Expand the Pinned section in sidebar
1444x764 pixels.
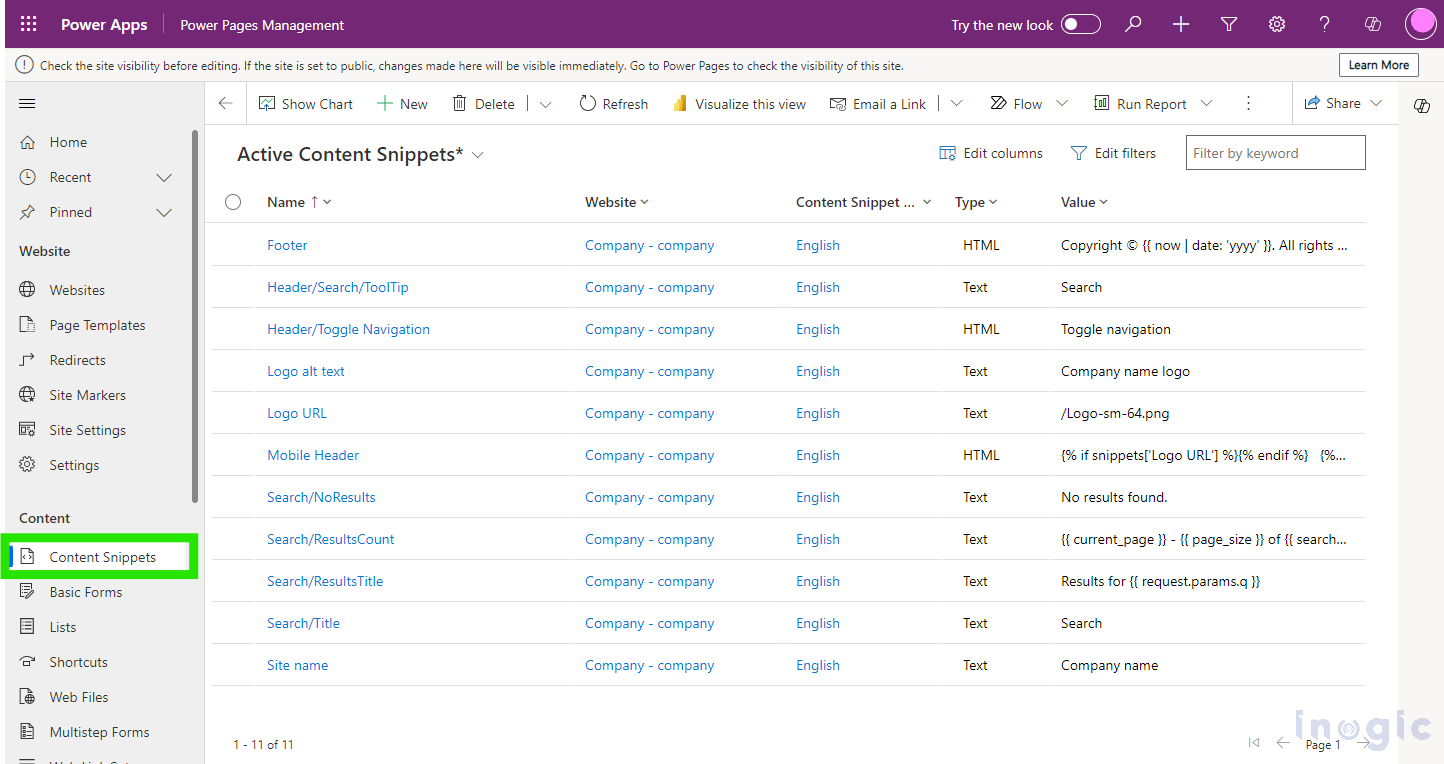click(x=165, y=212)
